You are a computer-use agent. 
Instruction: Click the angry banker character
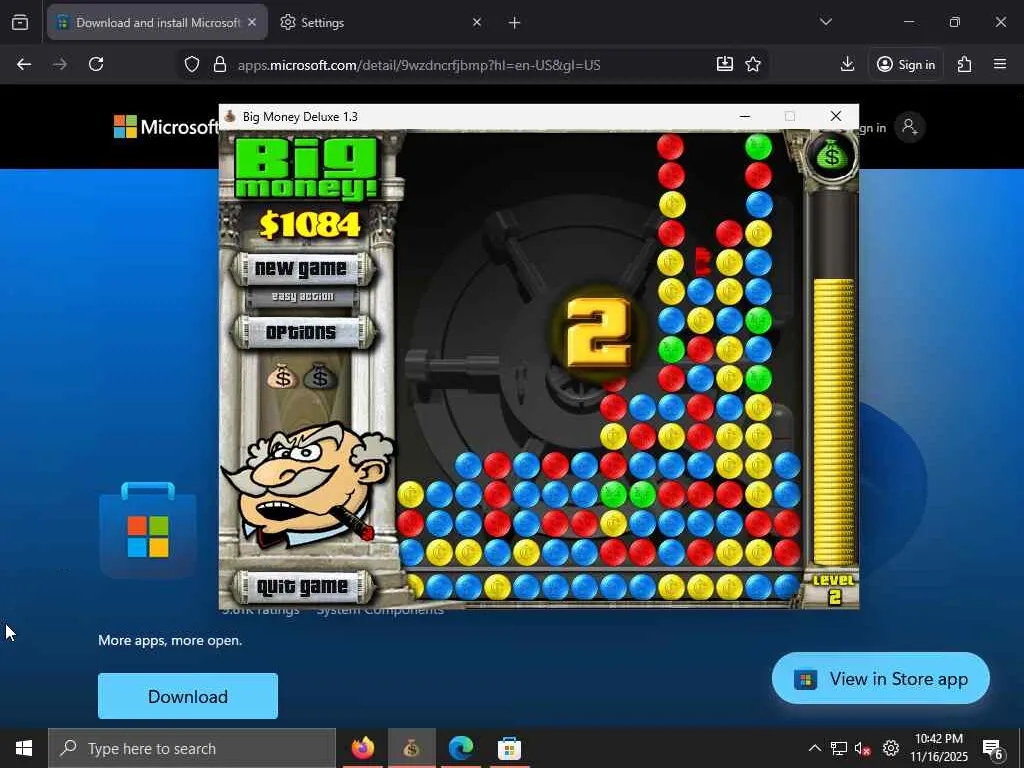(x=307, y=485)
